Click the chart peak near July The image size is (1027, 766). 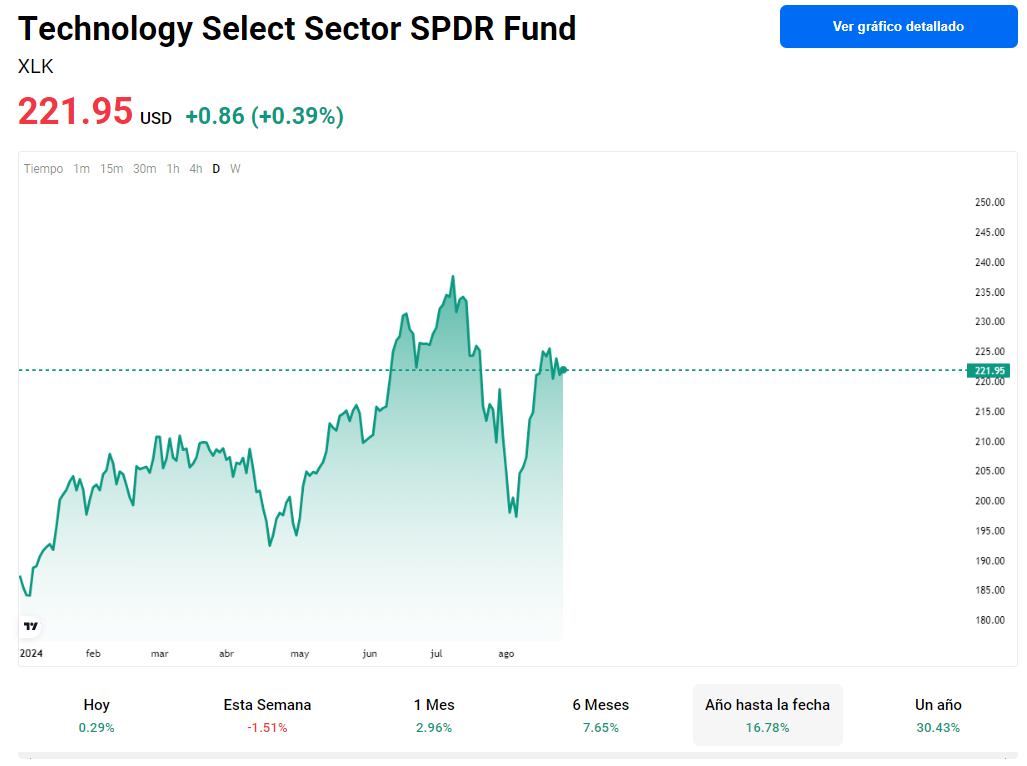click(x=453, y=277)
